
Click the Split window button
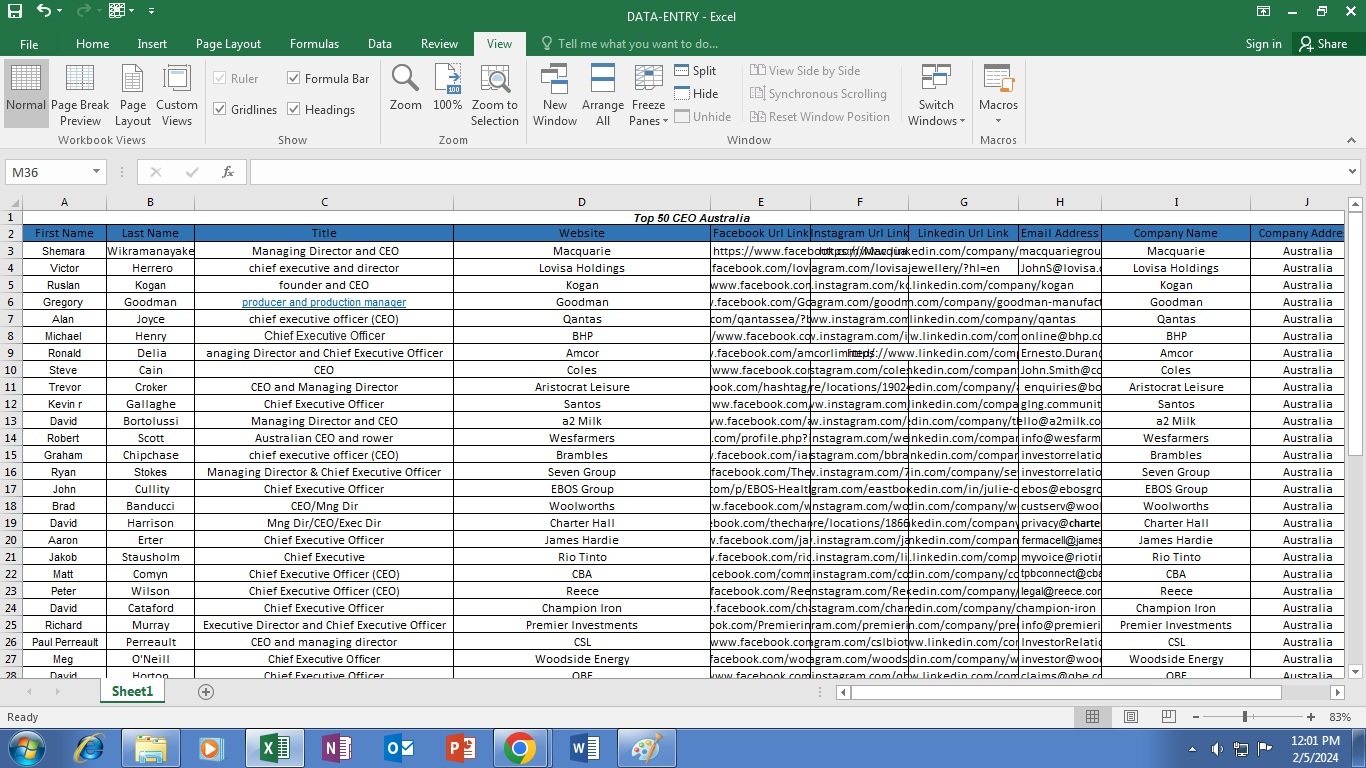(x=695, y=70)
